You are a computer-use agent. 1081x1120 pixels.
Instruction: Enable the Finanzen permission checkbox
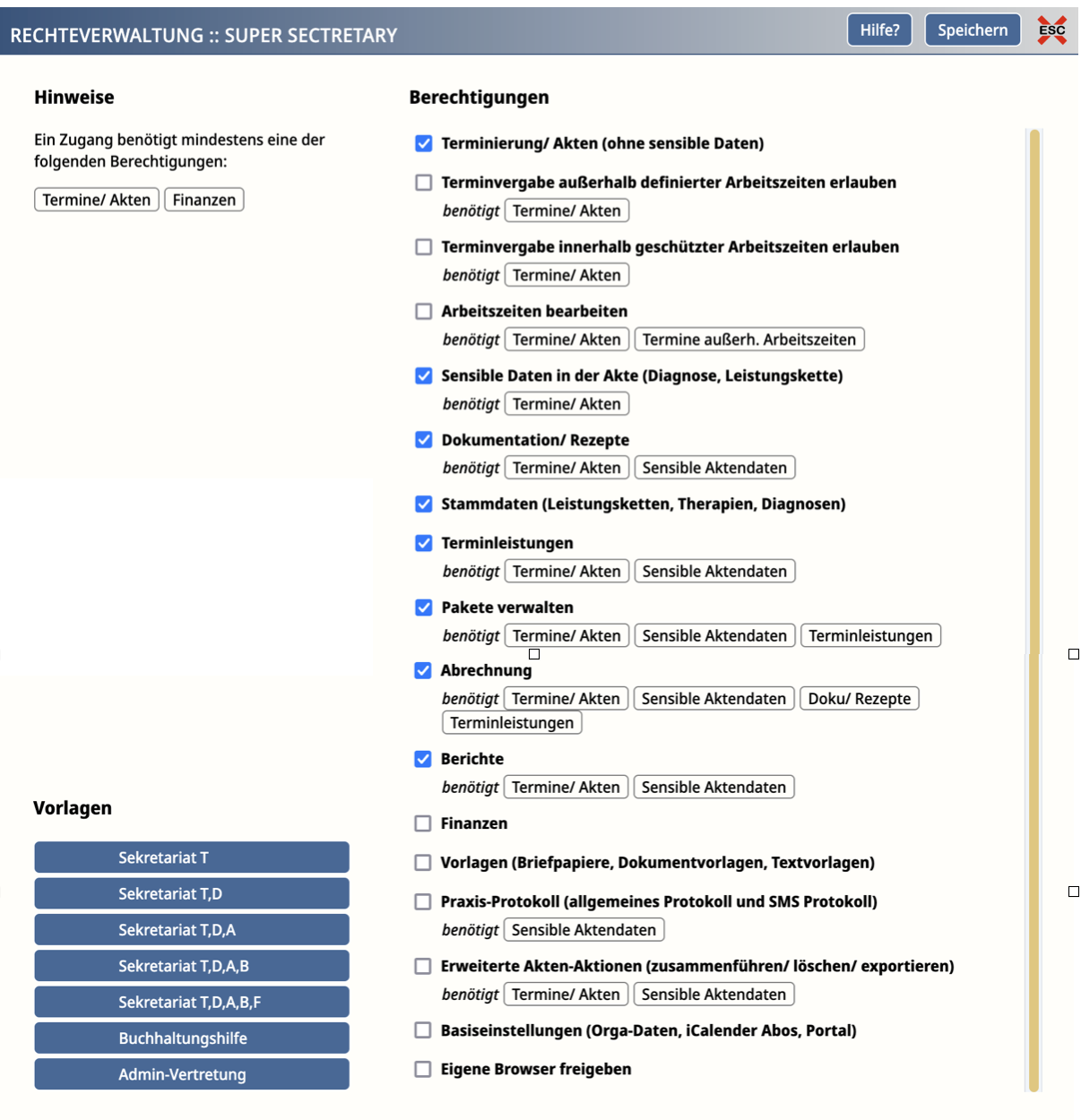[423, 823]
